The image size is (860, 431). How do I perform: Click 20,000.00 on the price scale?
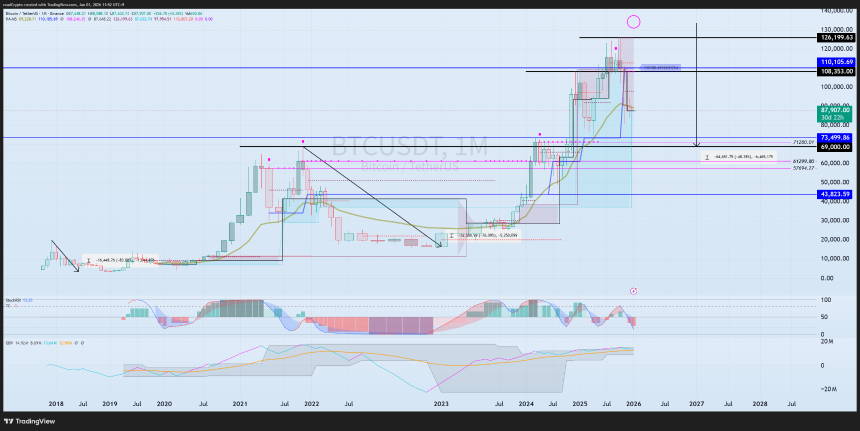pos(836,240)
